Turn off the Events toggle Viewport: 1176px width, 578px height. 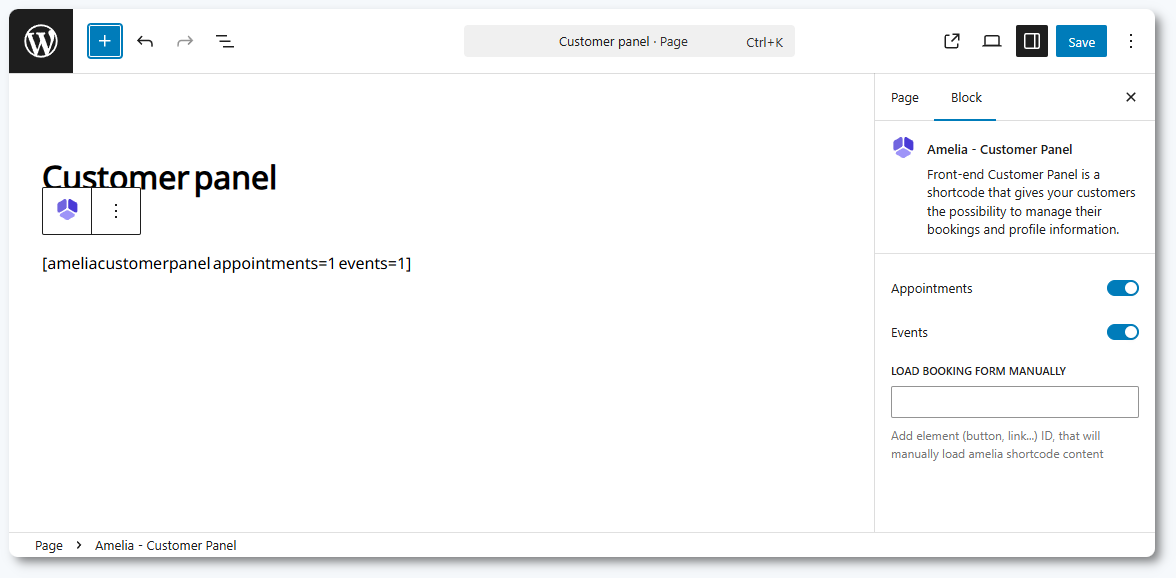pyautogui.click(x=1122, y=333)
